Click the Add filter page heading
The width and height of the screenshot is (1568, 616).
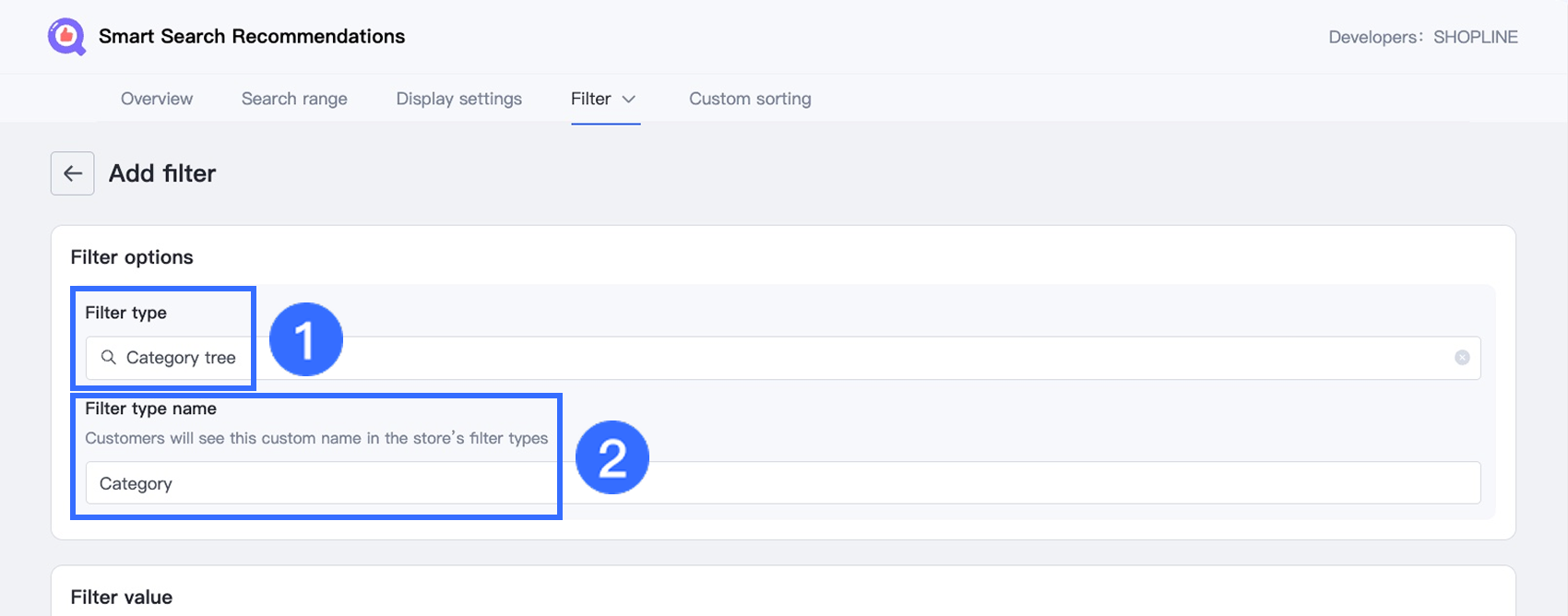162,173
